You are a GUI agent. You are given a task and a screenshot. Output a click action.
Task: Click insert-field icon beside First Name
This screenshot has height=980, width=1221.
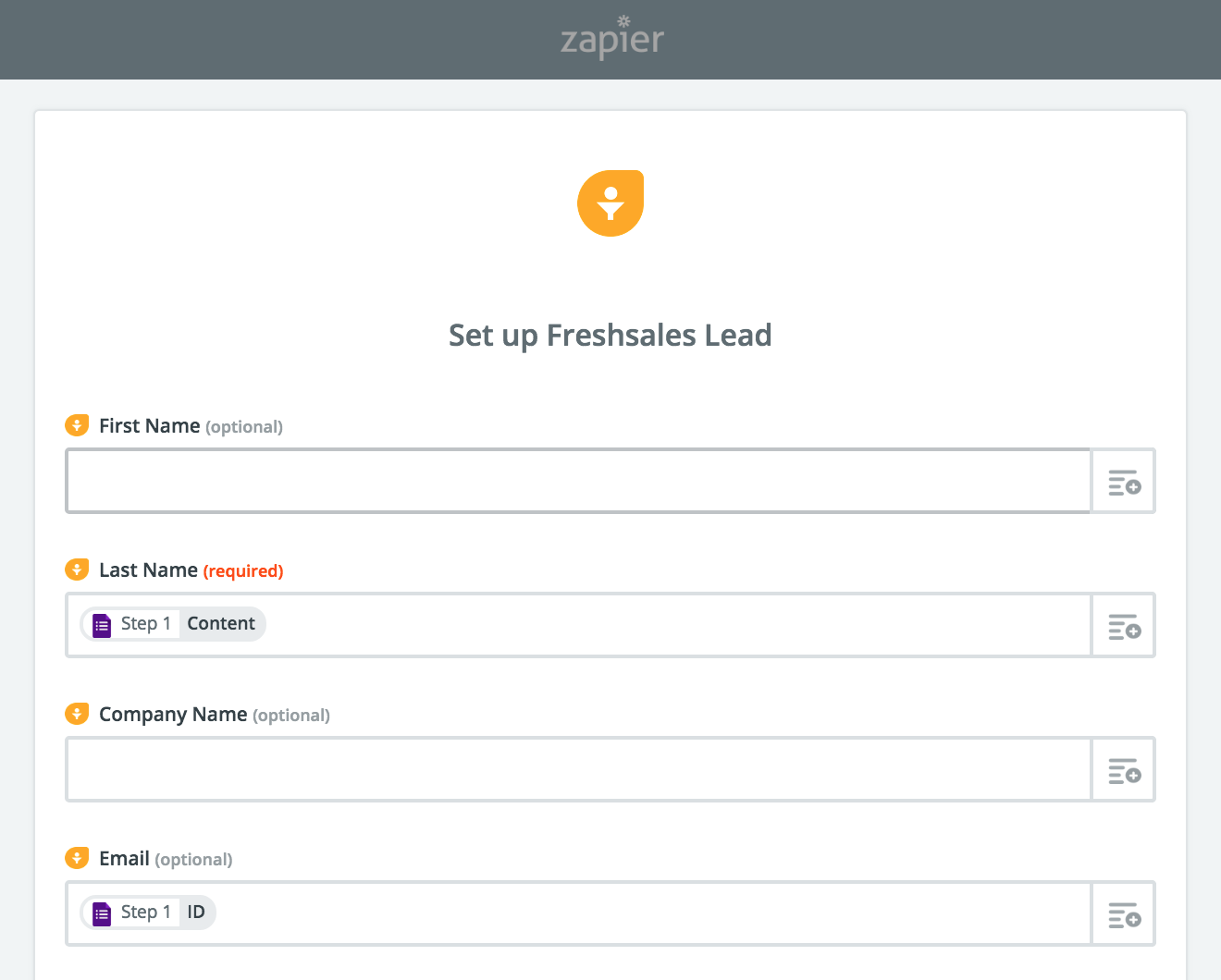point(1124,482)
